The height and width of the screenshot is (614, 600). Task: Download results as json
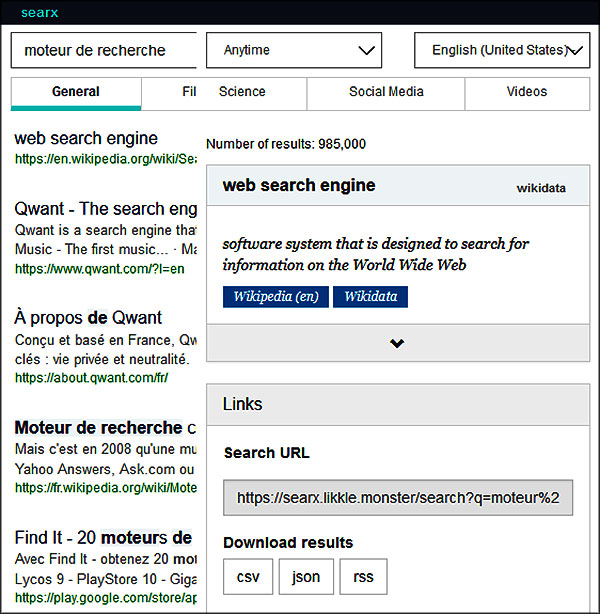pos(306,577)
